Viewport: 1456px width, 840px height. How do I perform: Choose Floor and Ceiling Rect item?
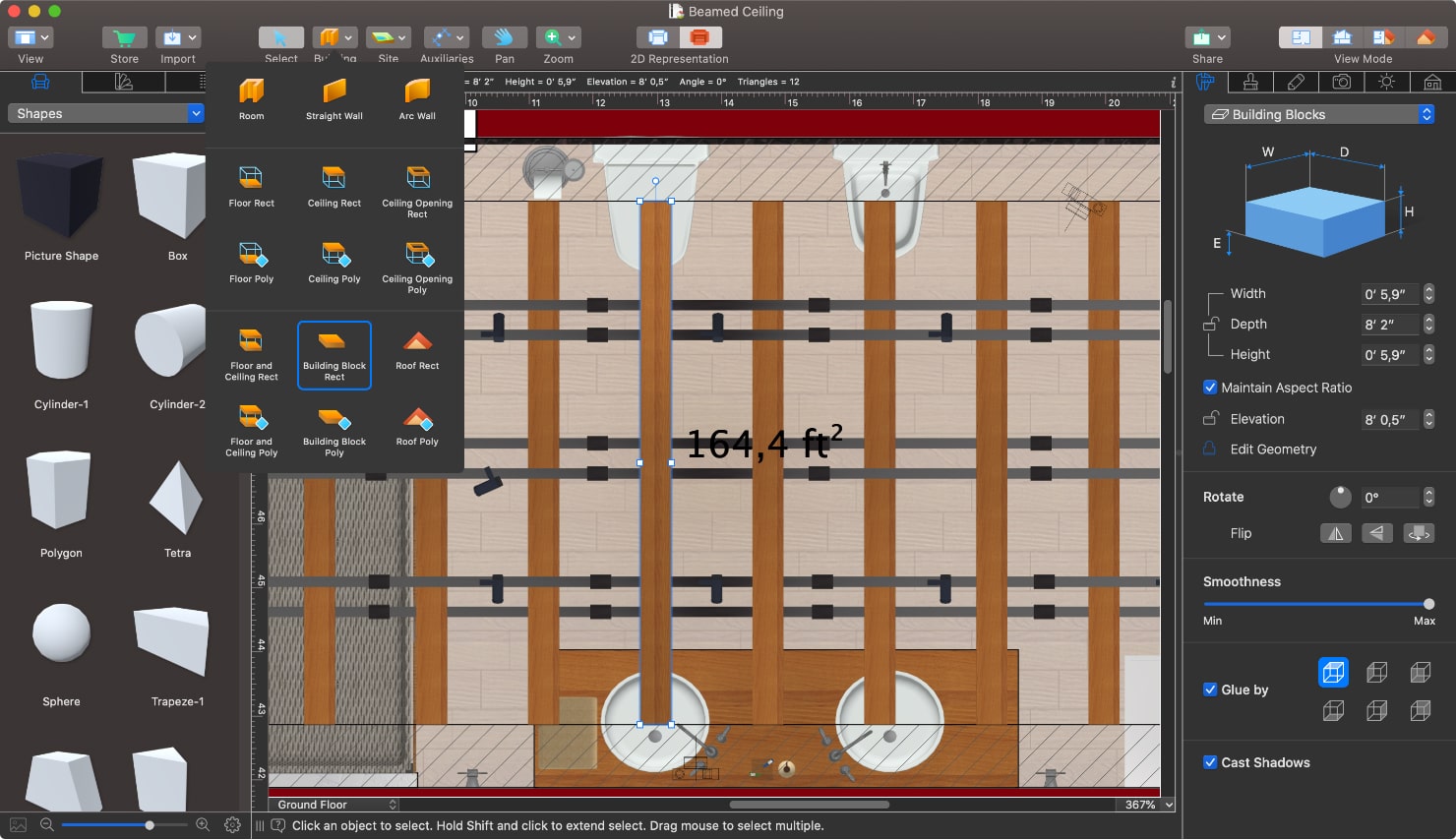click(x=251, y=355)
